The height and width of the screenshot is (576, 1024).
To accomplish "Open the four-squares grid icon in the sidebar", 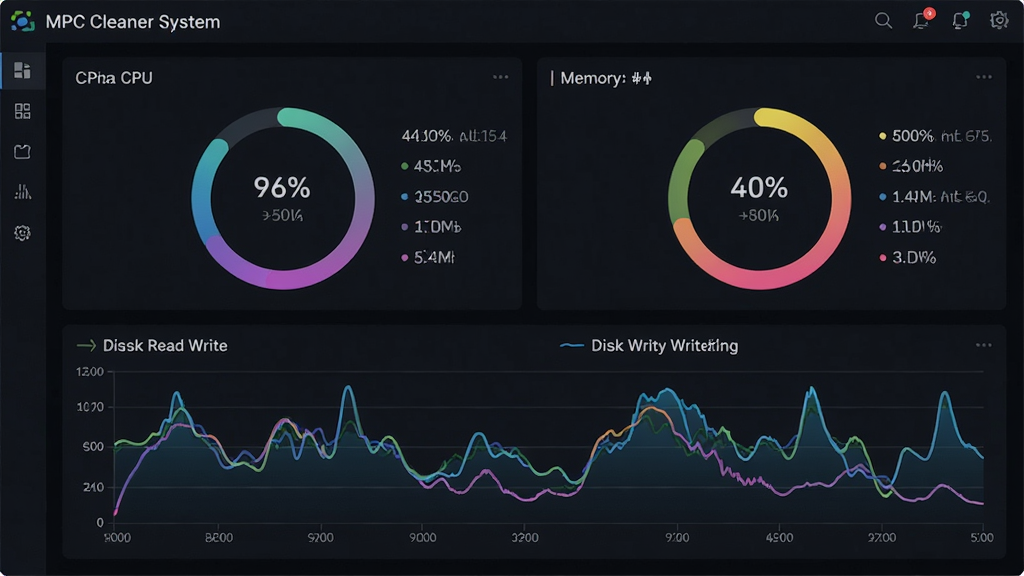I will (x=22, y=111).
